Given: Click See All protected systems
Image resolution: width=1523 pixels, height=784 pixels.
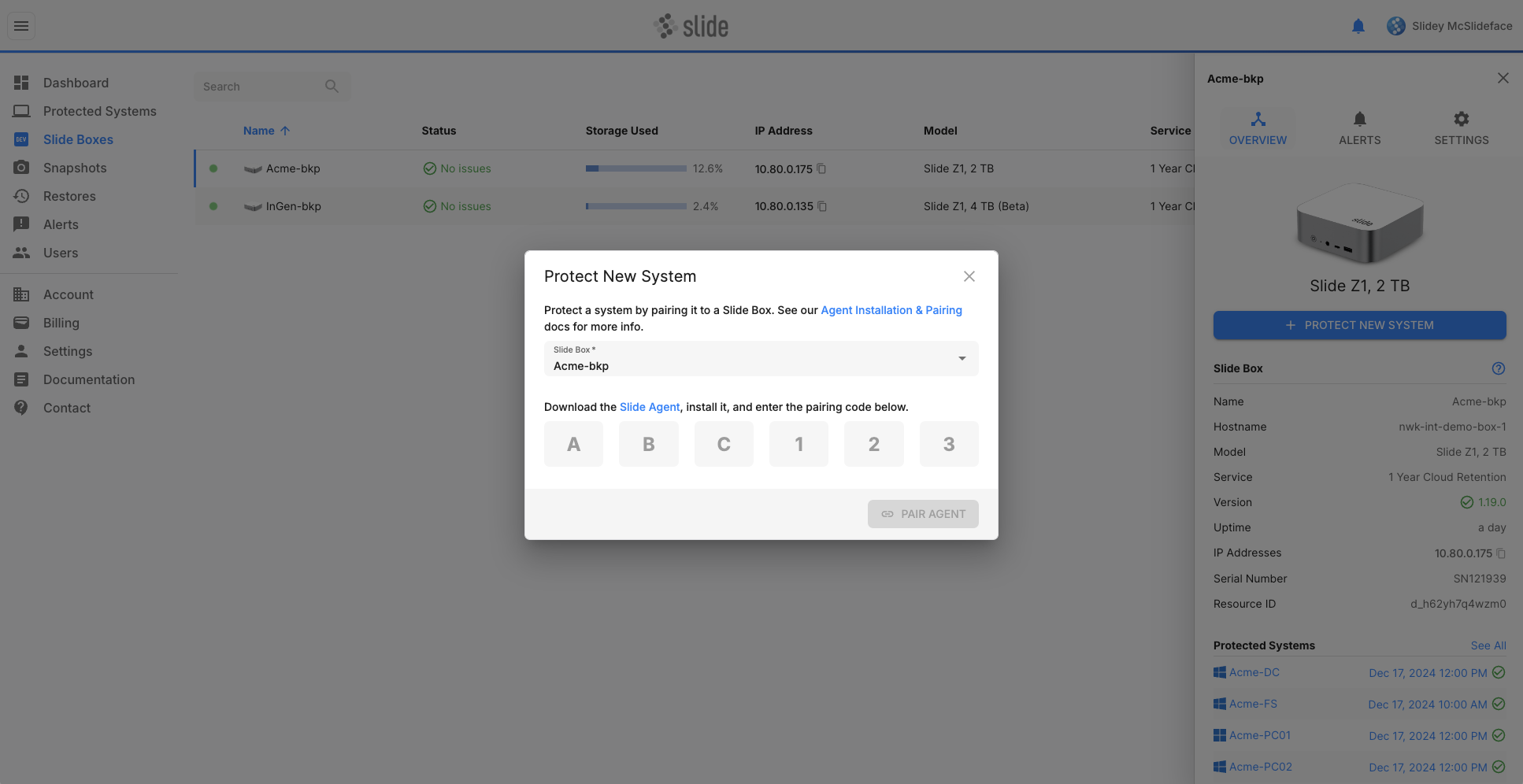Looking at the screenshot, I should tap(1488, 645).
